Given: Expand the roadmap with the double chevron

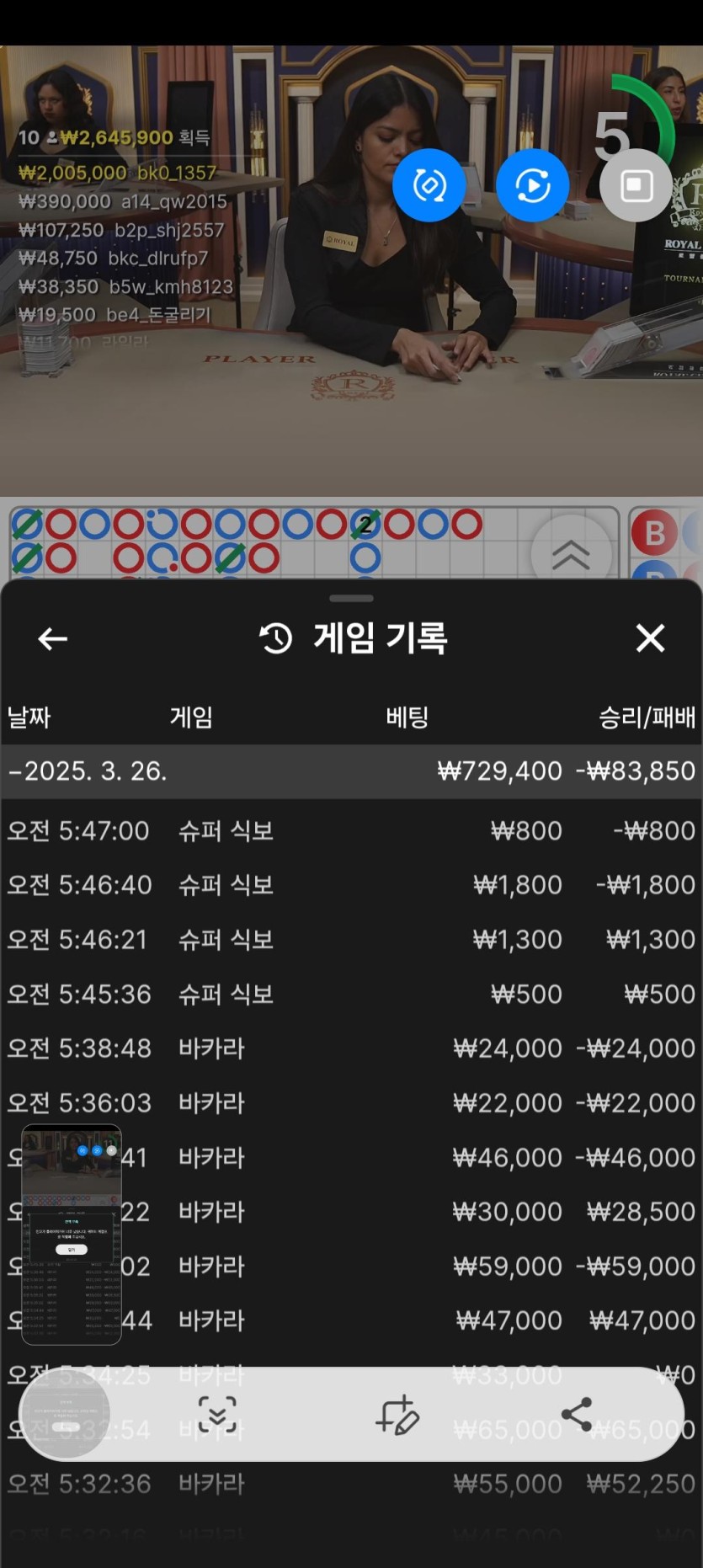Looking at the screenshot, I should [x=571, y=554].
